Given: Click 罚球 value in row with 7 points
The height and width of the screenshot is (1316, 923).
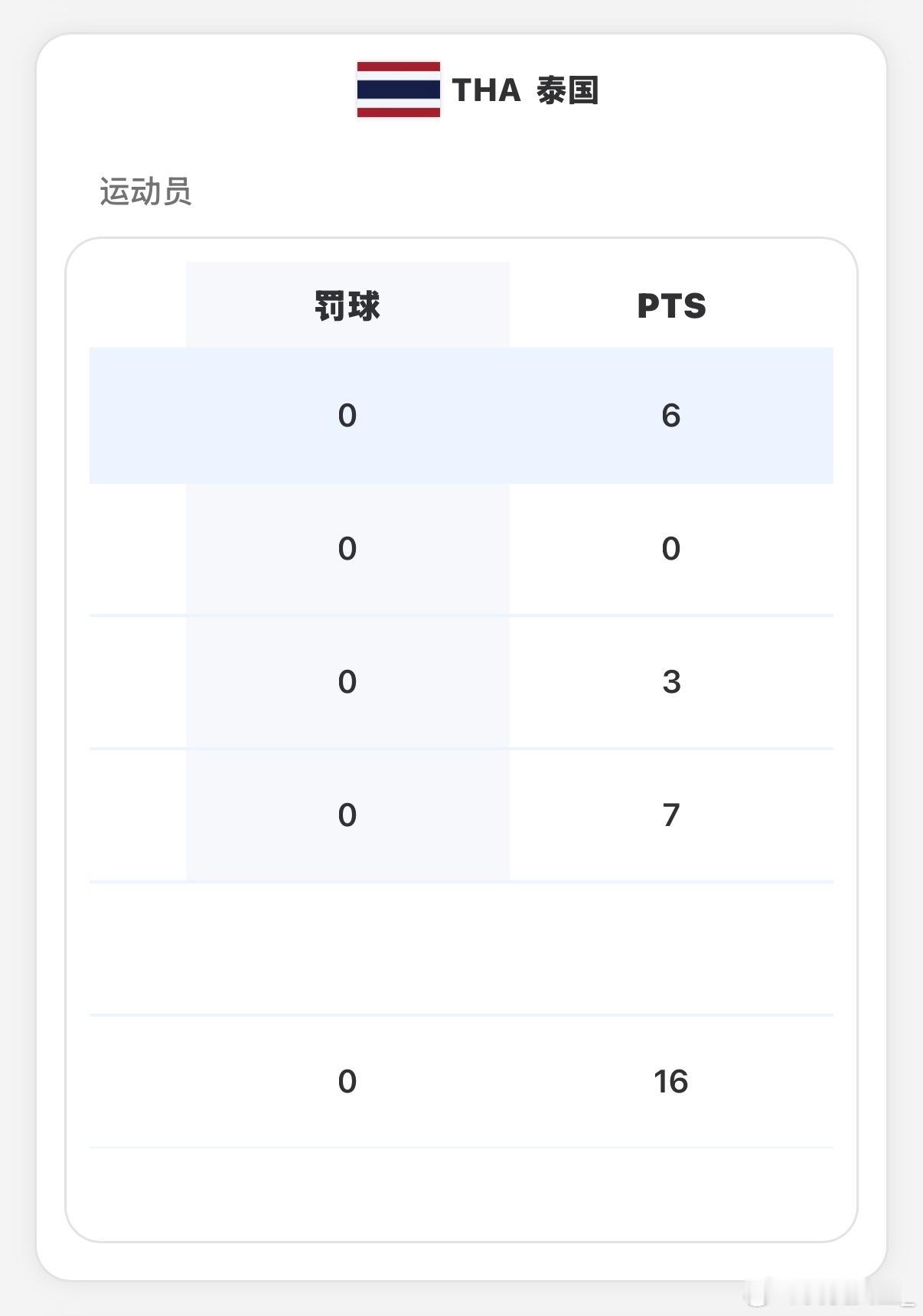Looking at the screenshot, I should coord(347,815).
